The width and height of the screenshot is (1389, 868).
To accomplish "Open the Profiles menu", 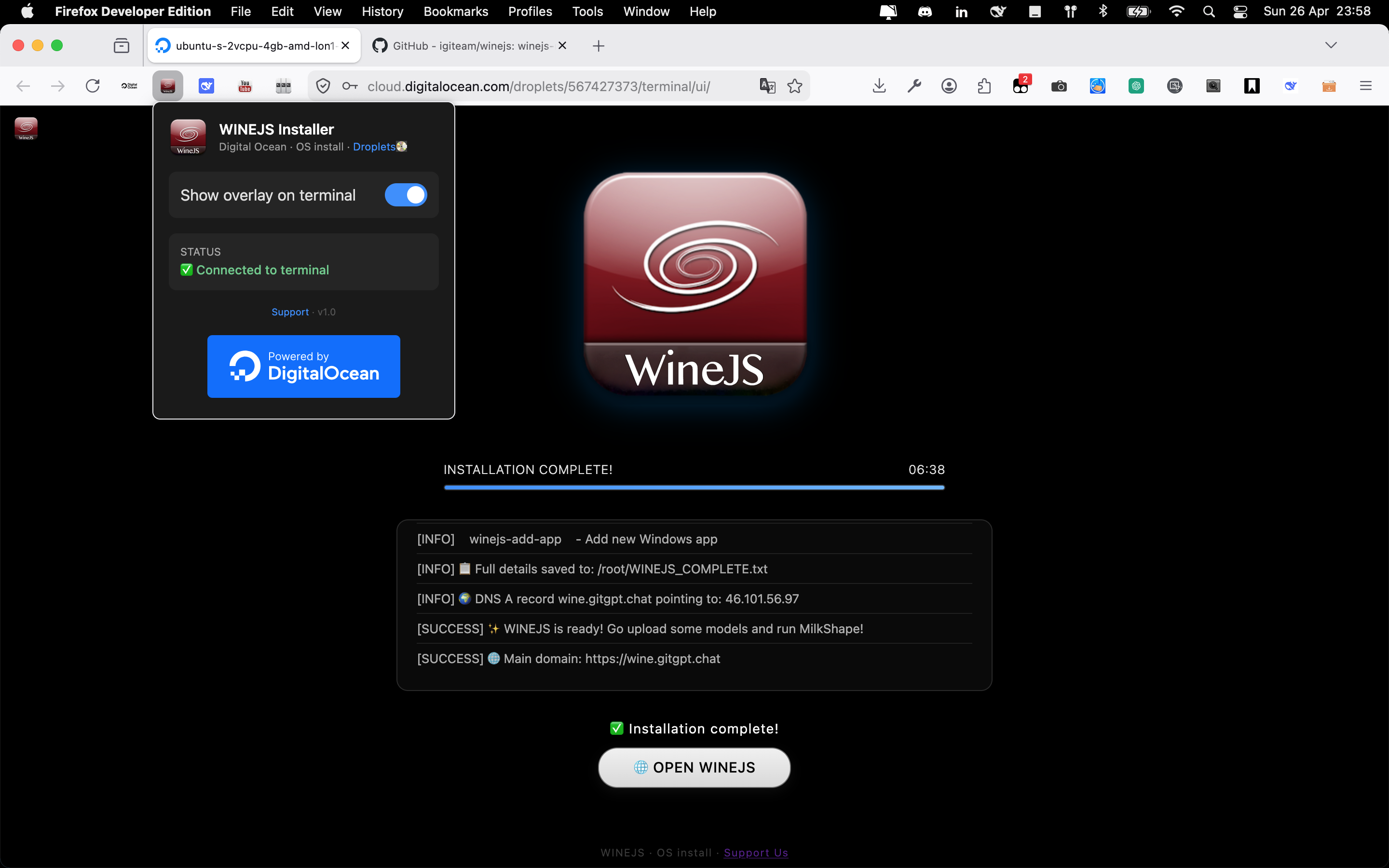I will tap(530, 12).
